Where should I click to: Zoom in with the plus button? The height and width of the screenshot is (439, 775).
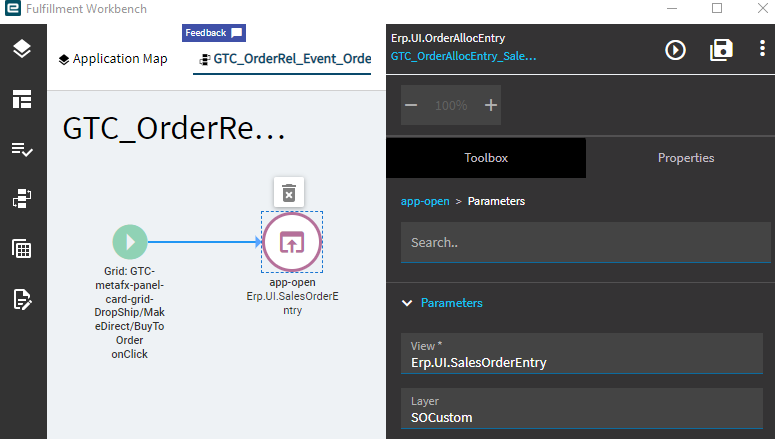491,105
